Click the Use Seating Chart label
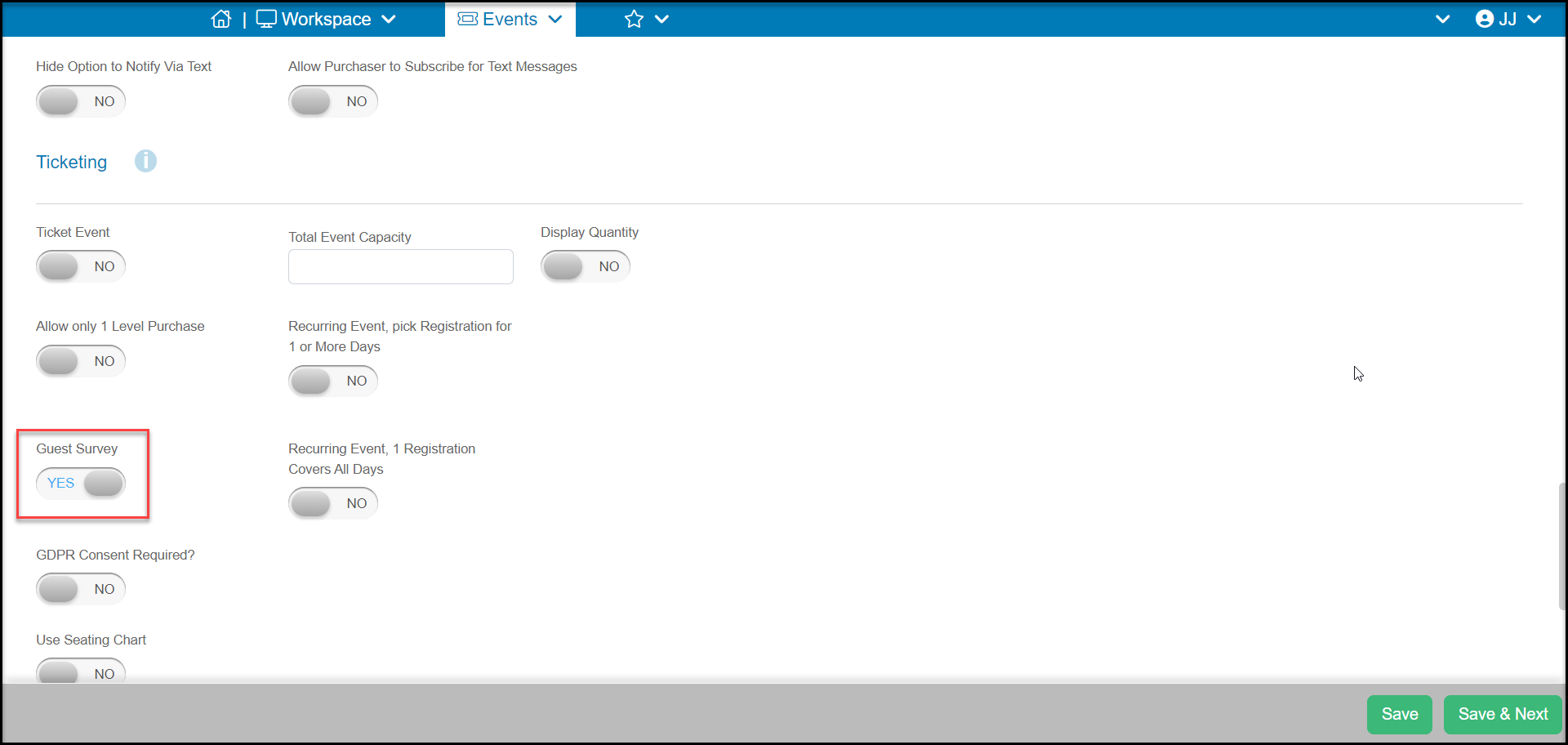 coord(91,640)
